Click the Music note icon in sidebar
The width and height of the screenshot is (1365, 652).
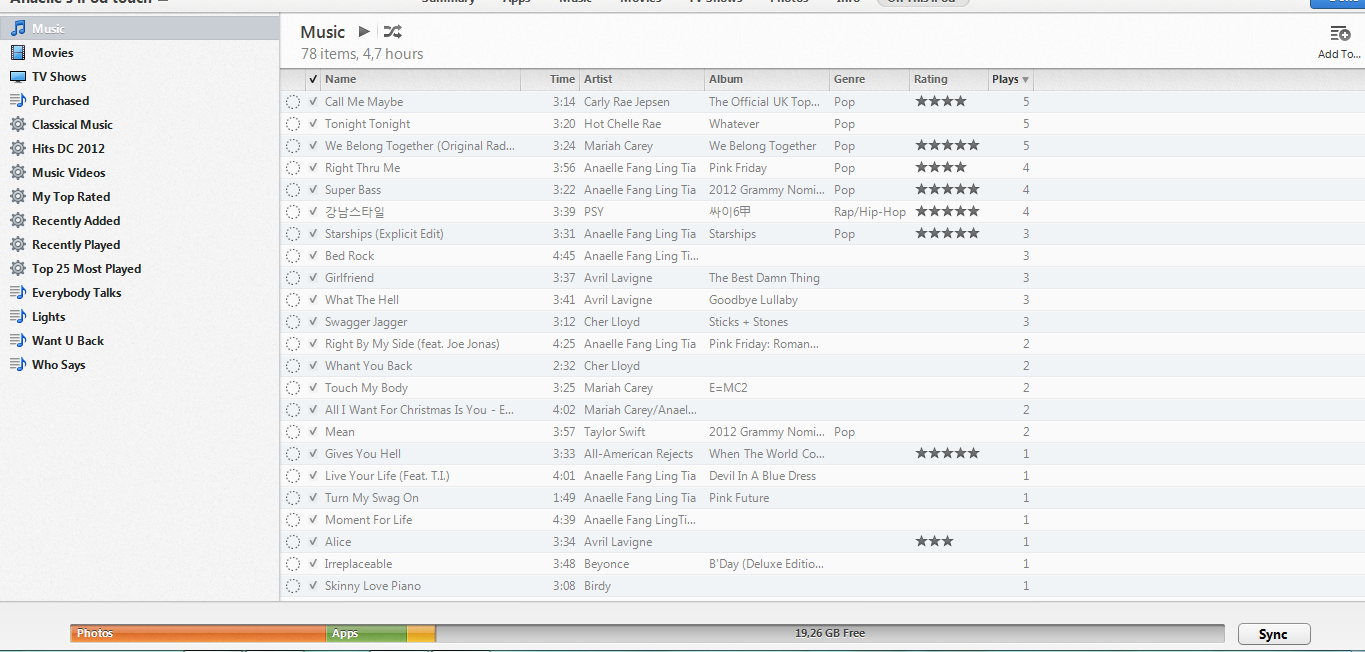18,29
